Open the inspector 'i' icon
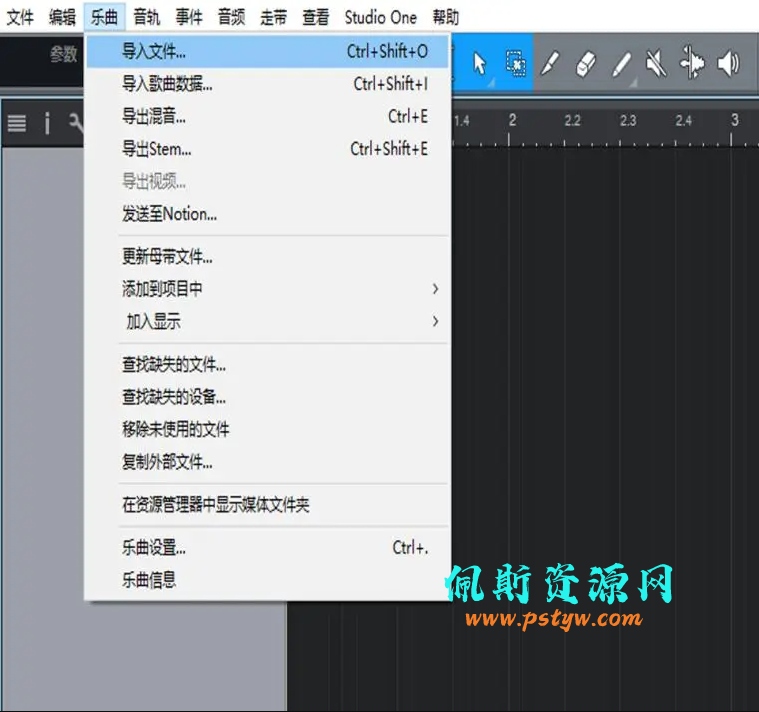Screen dimensions: 759x712 [47, 123]
